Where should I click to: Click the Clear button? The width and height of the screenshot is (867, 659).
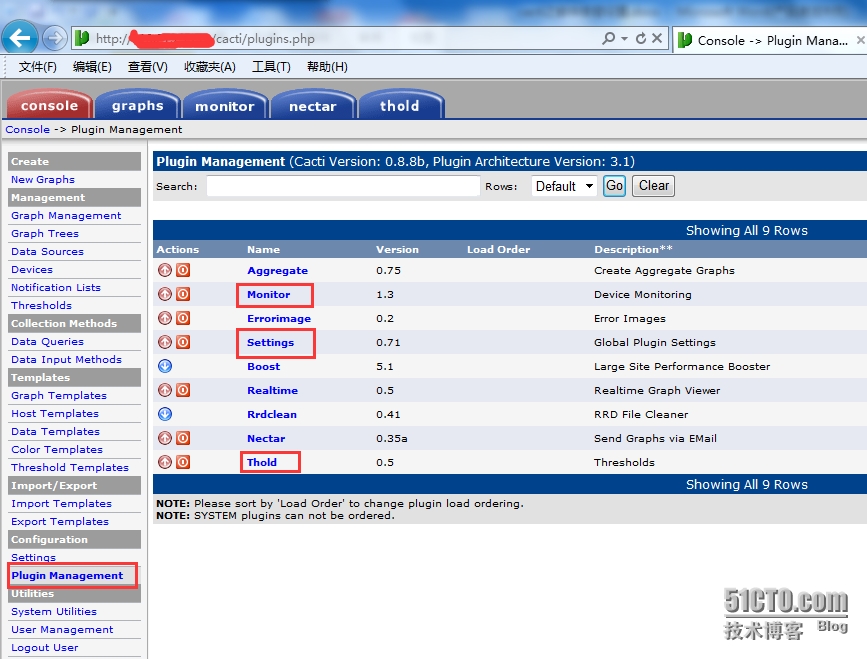coord(654,186)
